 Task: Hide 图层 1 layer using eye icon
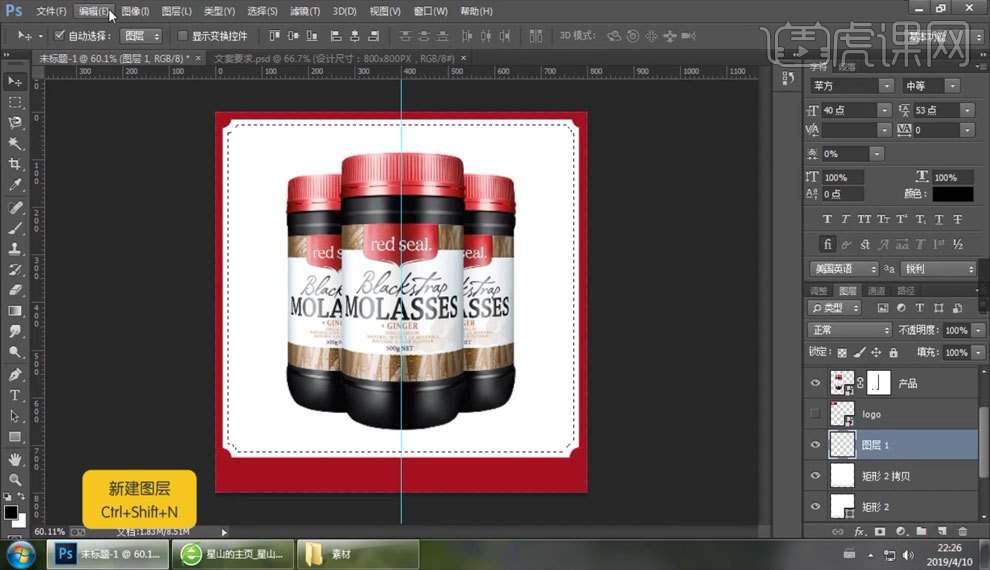[815, 444]
